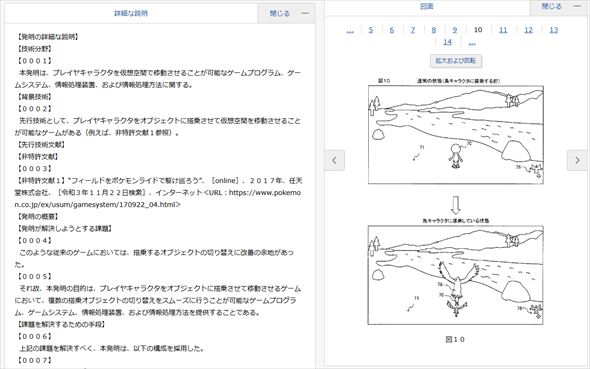Click the 閉じる button in the 図面 panel
Screen dimensions: 590x369
click(x=551, y=6)
